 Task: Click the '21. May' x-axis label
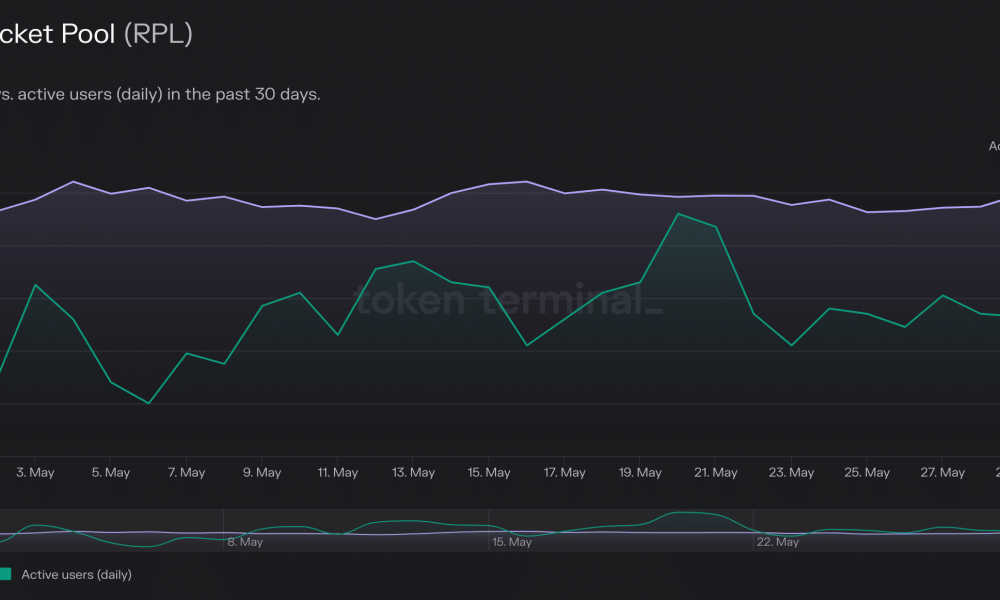point(716,472)
